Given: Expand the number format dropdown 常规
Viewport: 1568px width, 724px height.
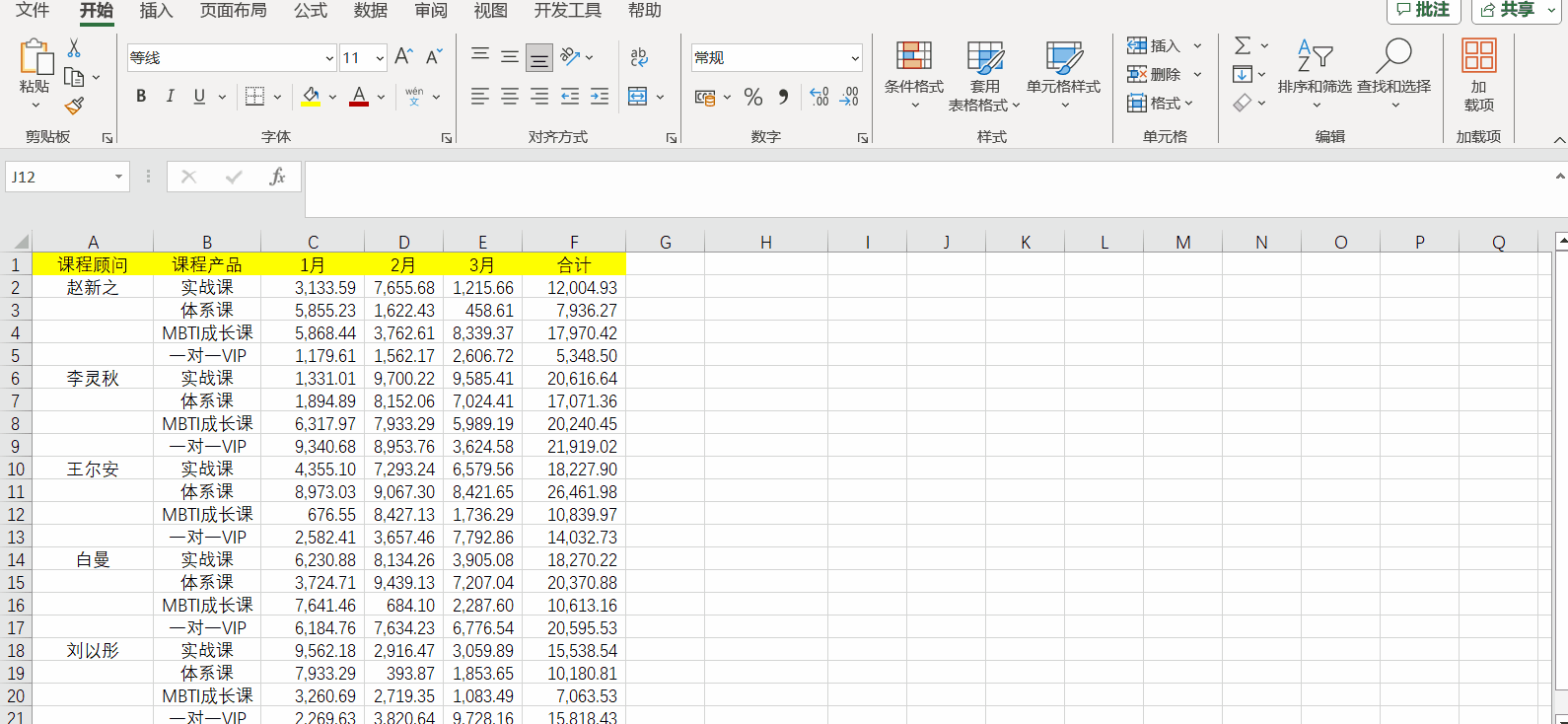Looking at the screenshot, I should [854, 58].
